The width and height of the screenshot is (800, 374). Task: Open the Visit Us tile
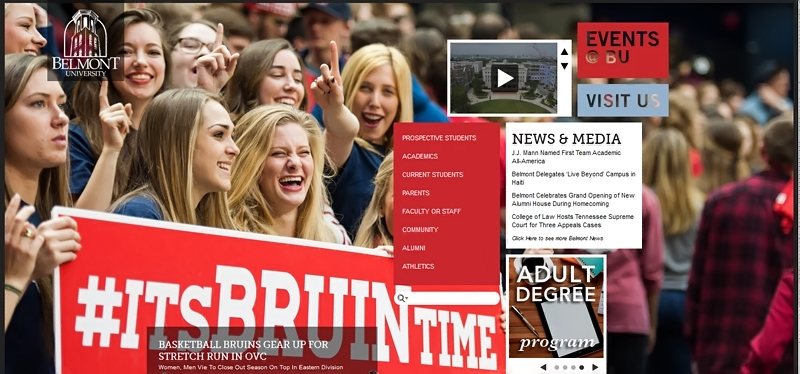click(622, 101)
